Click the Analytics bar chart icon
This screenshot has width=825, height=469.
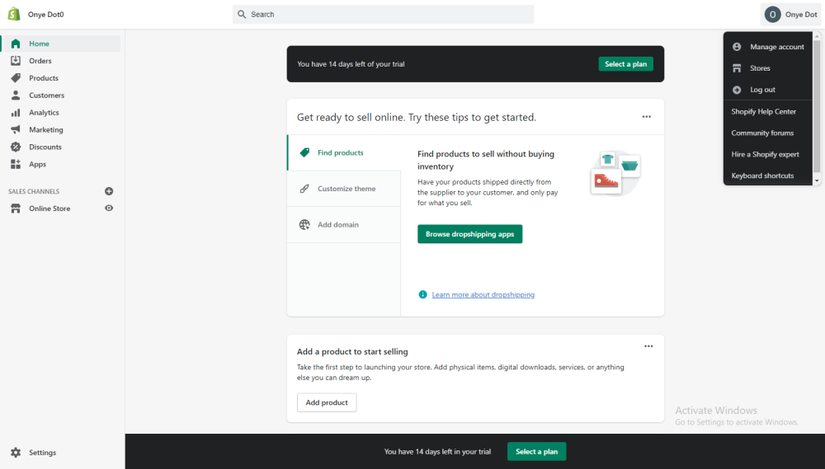16,113
